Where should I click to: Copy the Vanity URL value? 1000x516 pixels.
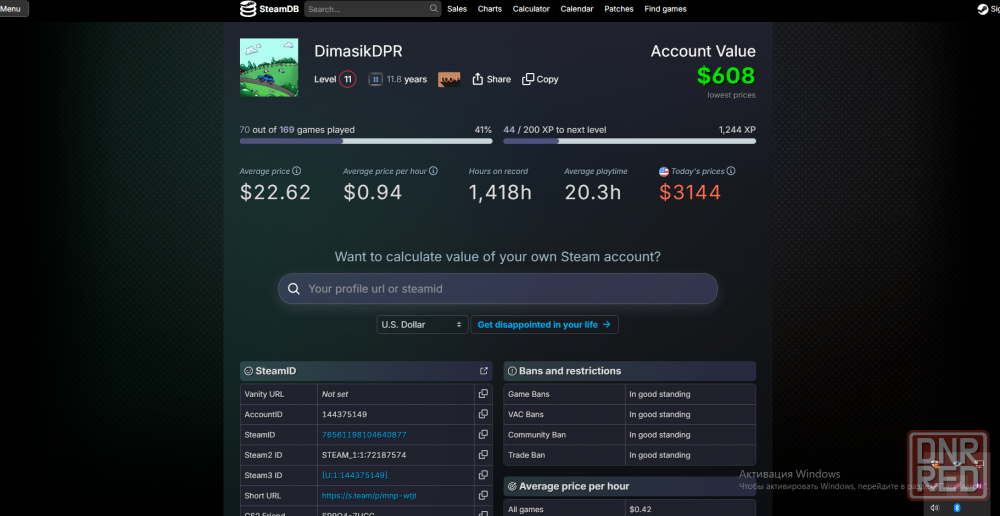pos(483,394)
